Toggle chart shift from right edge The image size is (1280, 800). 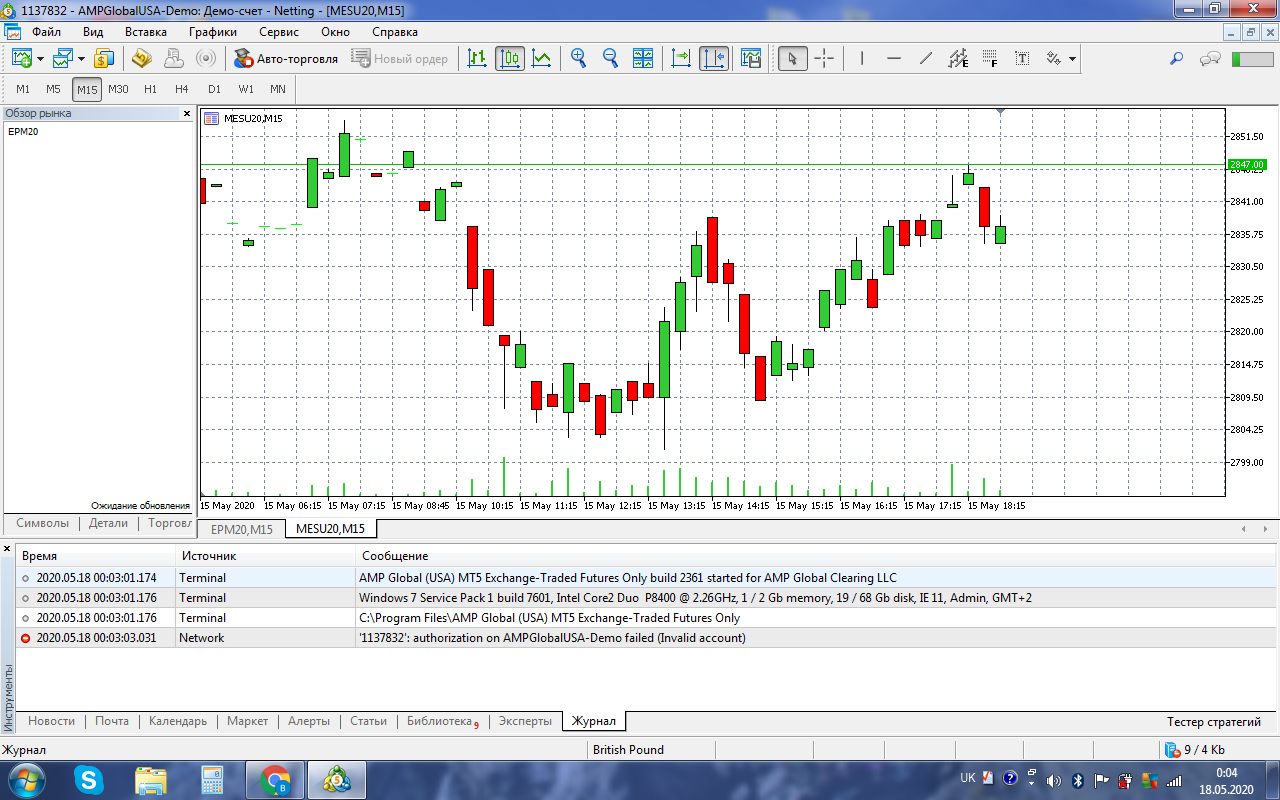point(714,59)
